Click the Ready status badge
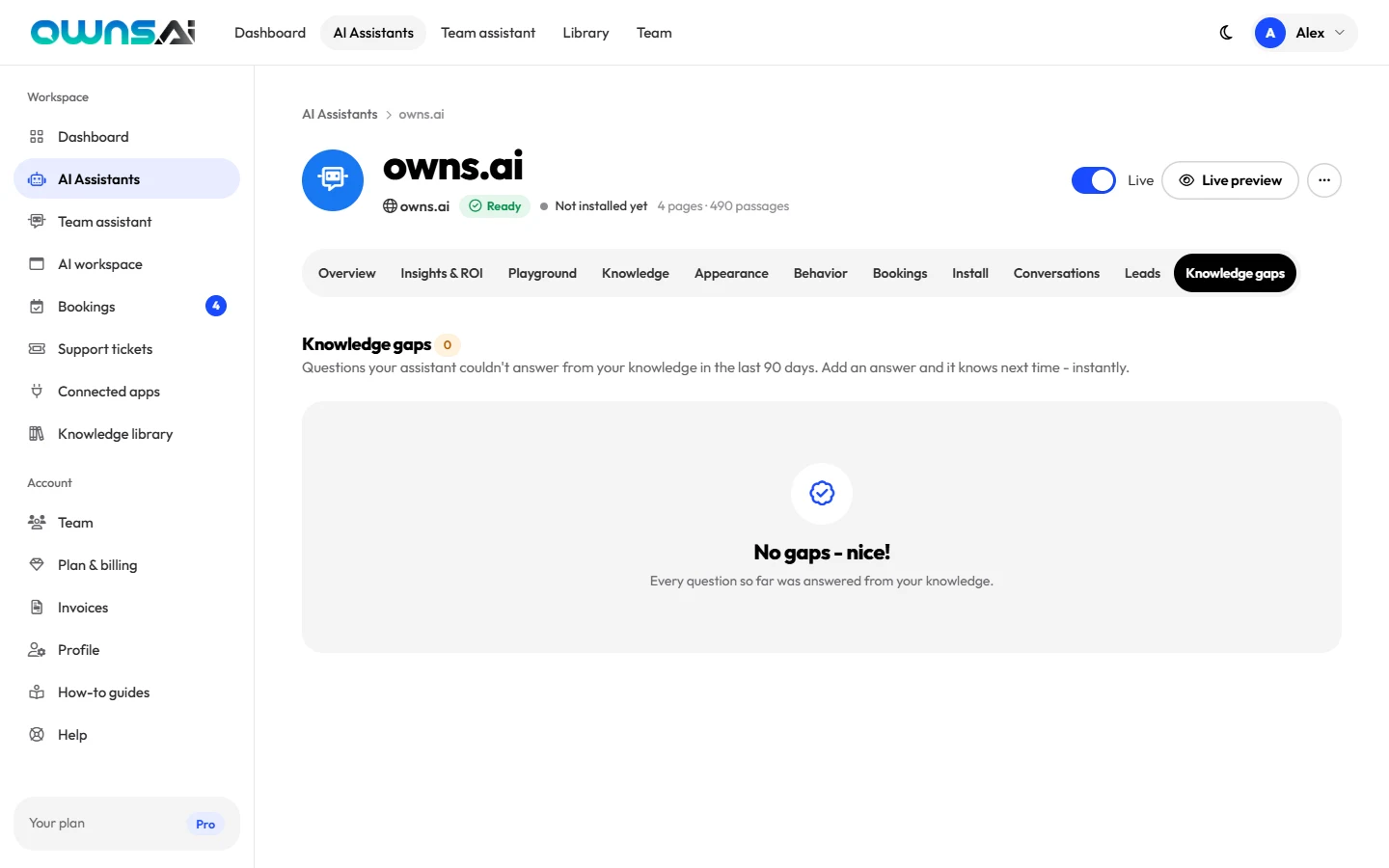 click(495, 206)
